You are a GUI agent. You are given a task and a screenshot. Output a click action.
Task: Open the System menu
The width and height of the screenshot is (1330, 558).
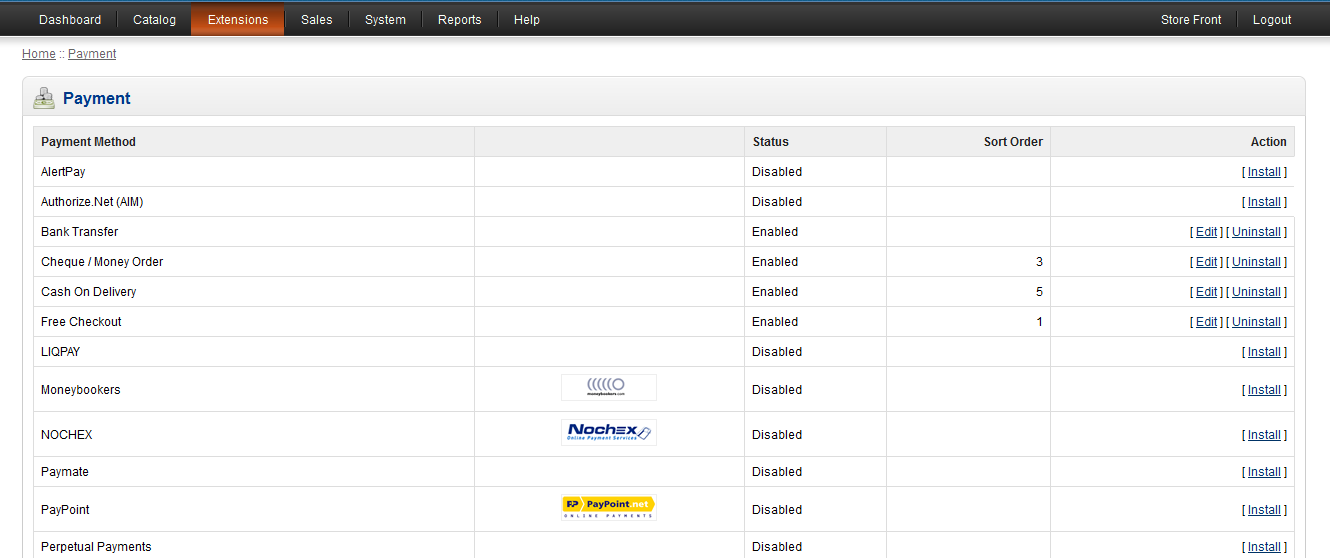tap(385, 20)
